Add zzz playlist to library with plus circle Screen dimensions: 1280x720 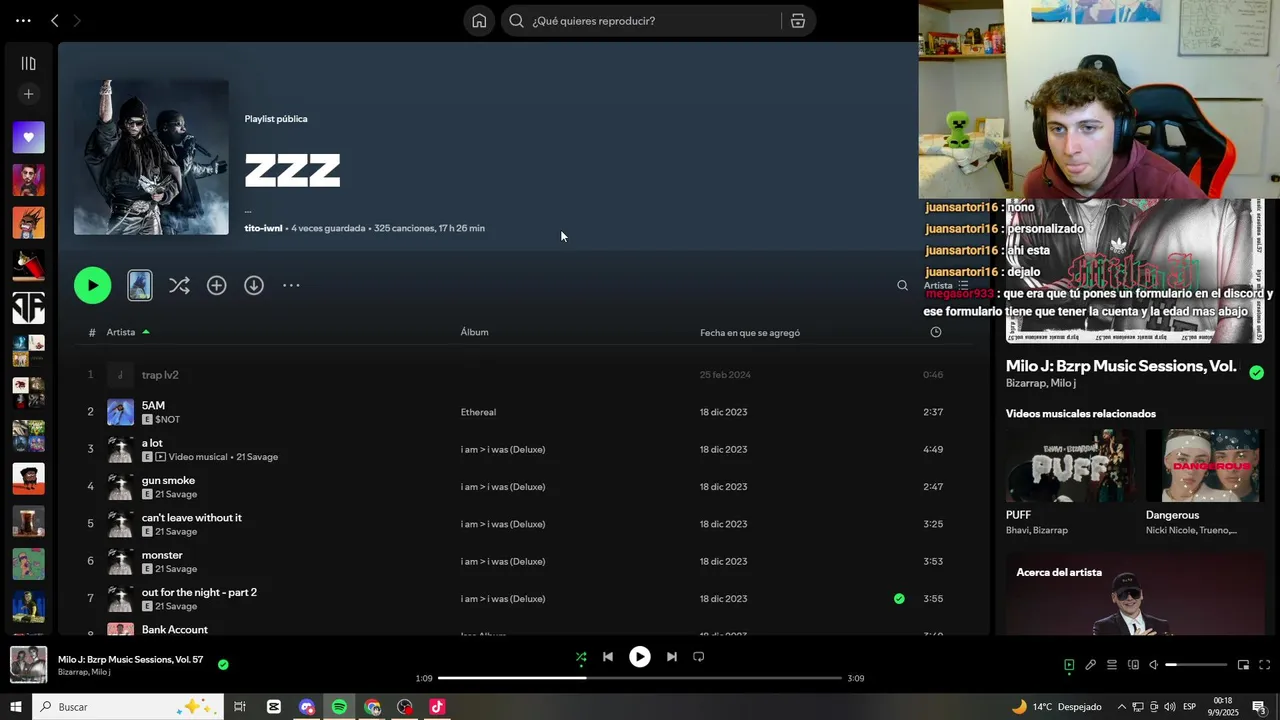coord(217,285)
